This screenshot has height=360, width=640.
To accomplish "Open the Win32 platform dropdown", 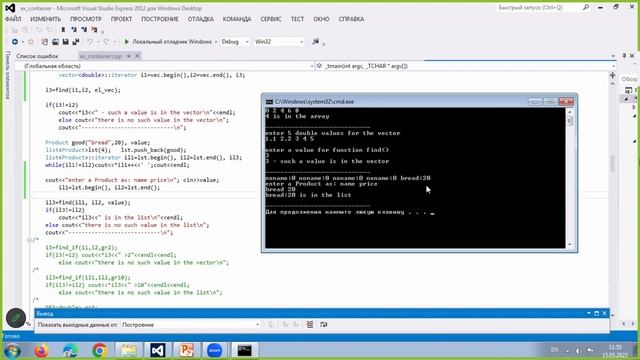I will point(279,42).
